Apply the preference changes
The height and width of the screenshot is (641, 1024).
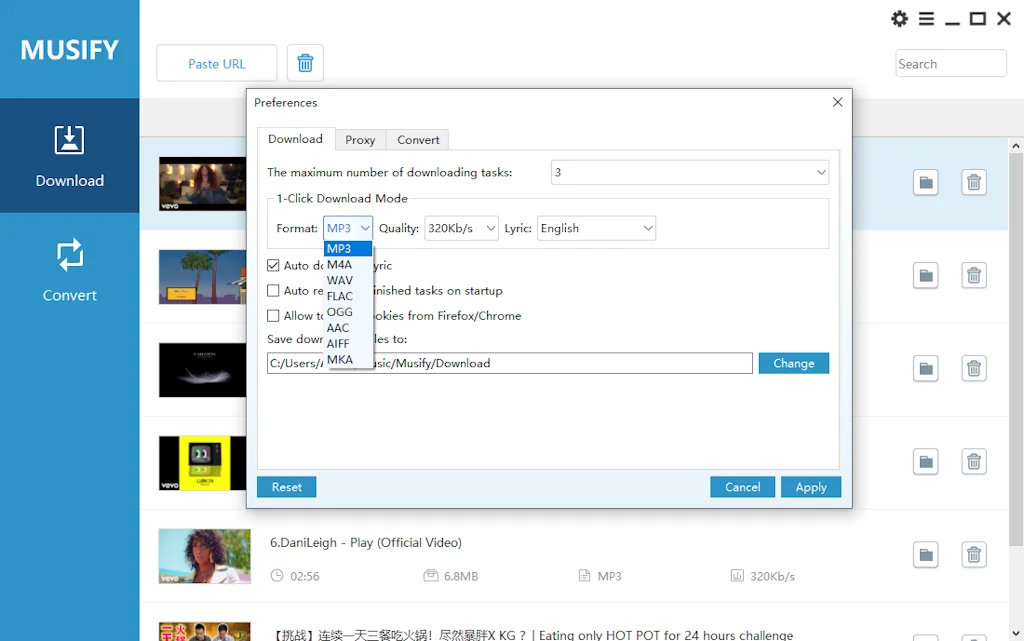click(x=811, y=487)
